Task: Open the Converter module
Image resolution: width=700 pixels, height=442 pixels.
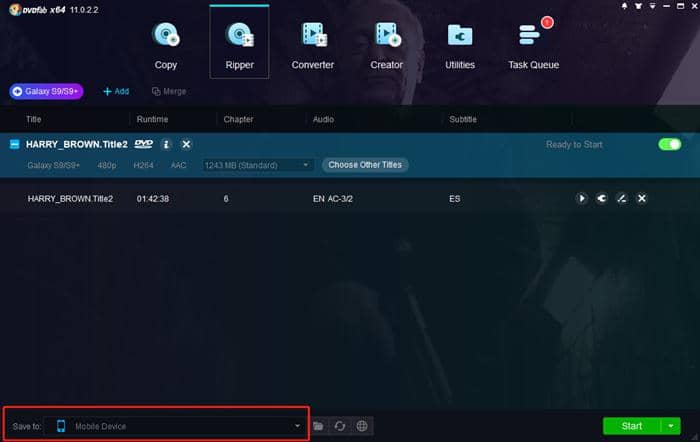Action: (312, 46)
